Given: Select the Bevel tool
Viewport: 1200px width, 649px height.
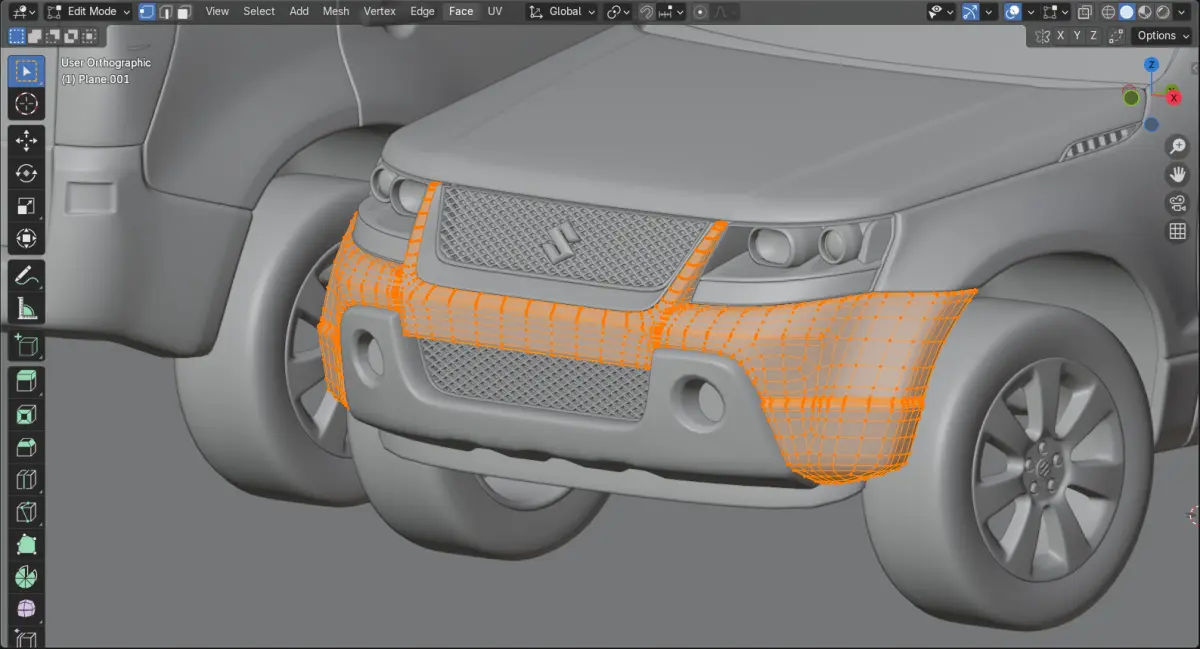Looking at the screenshot, I should pos(27,447).
